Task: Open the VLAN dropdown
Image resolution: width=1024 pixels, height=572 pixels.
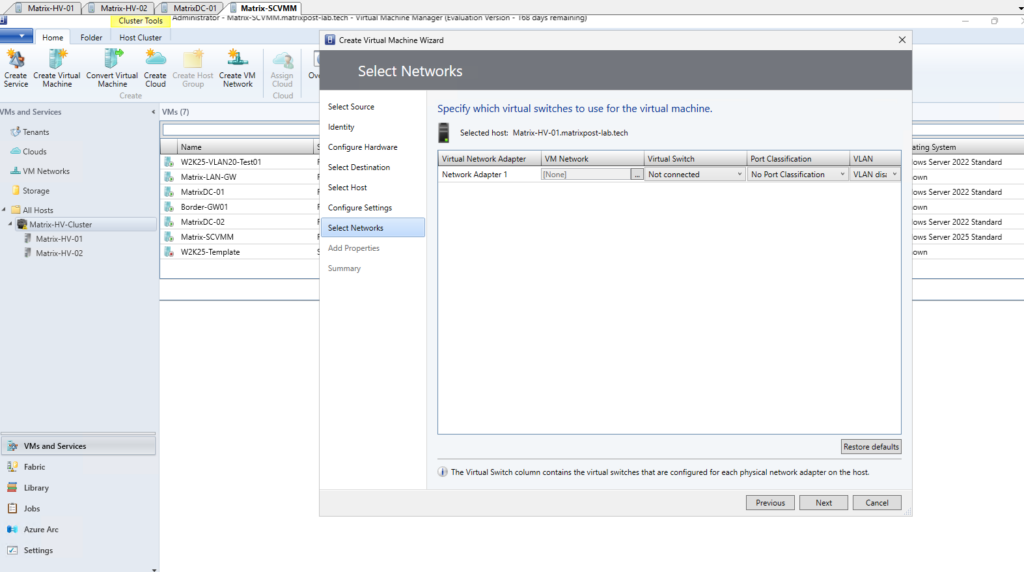Action: 875,174
